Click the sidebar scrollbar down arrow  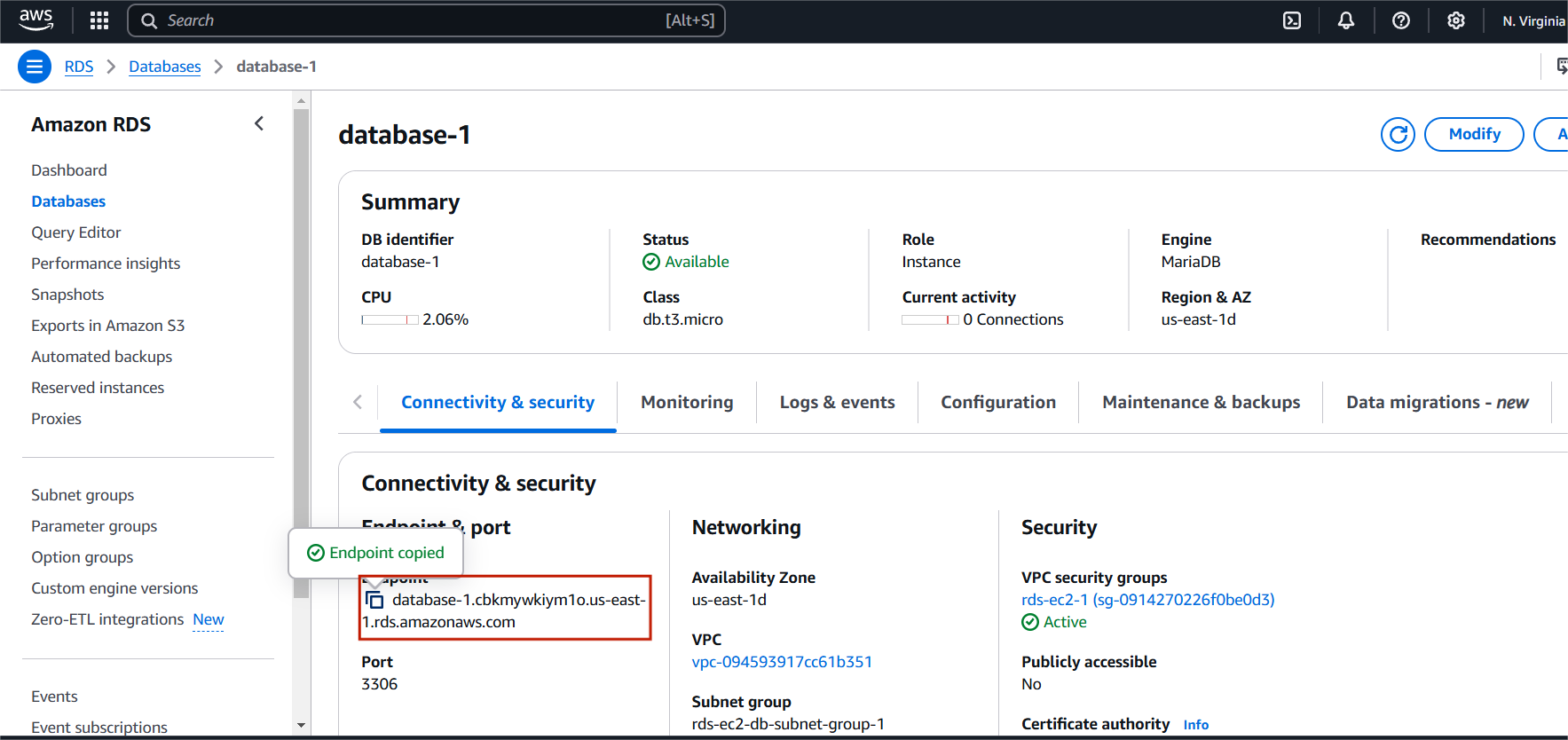tap(301, 725)
